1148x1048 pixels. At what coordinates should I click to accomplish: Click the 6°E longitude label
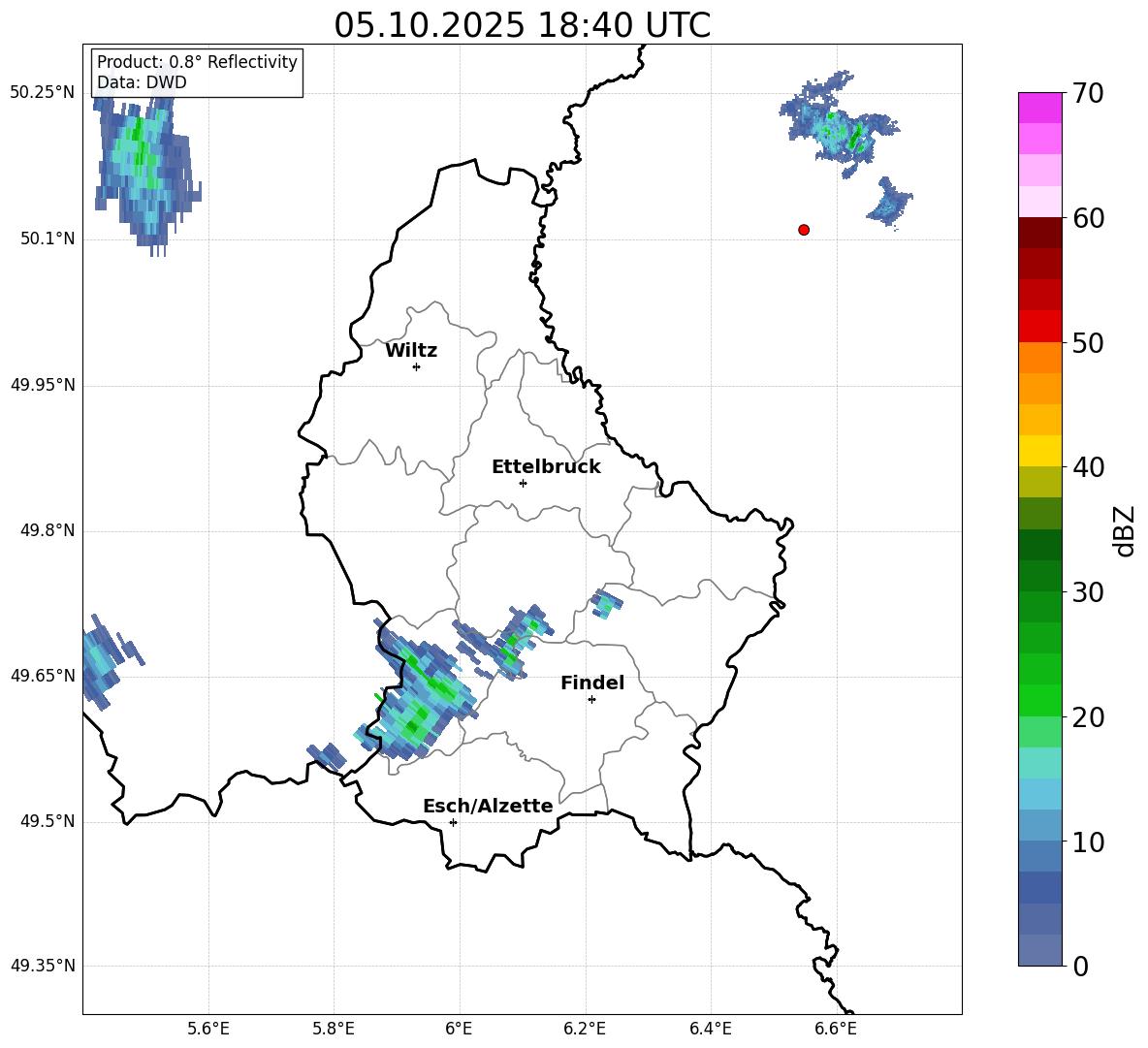(x=459, y=1029)
